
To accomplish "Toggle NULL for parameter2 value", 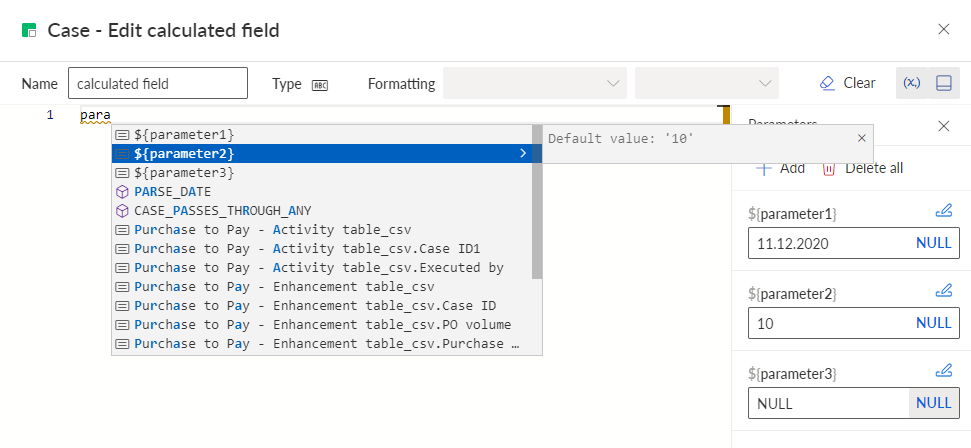I will point(933,323).
